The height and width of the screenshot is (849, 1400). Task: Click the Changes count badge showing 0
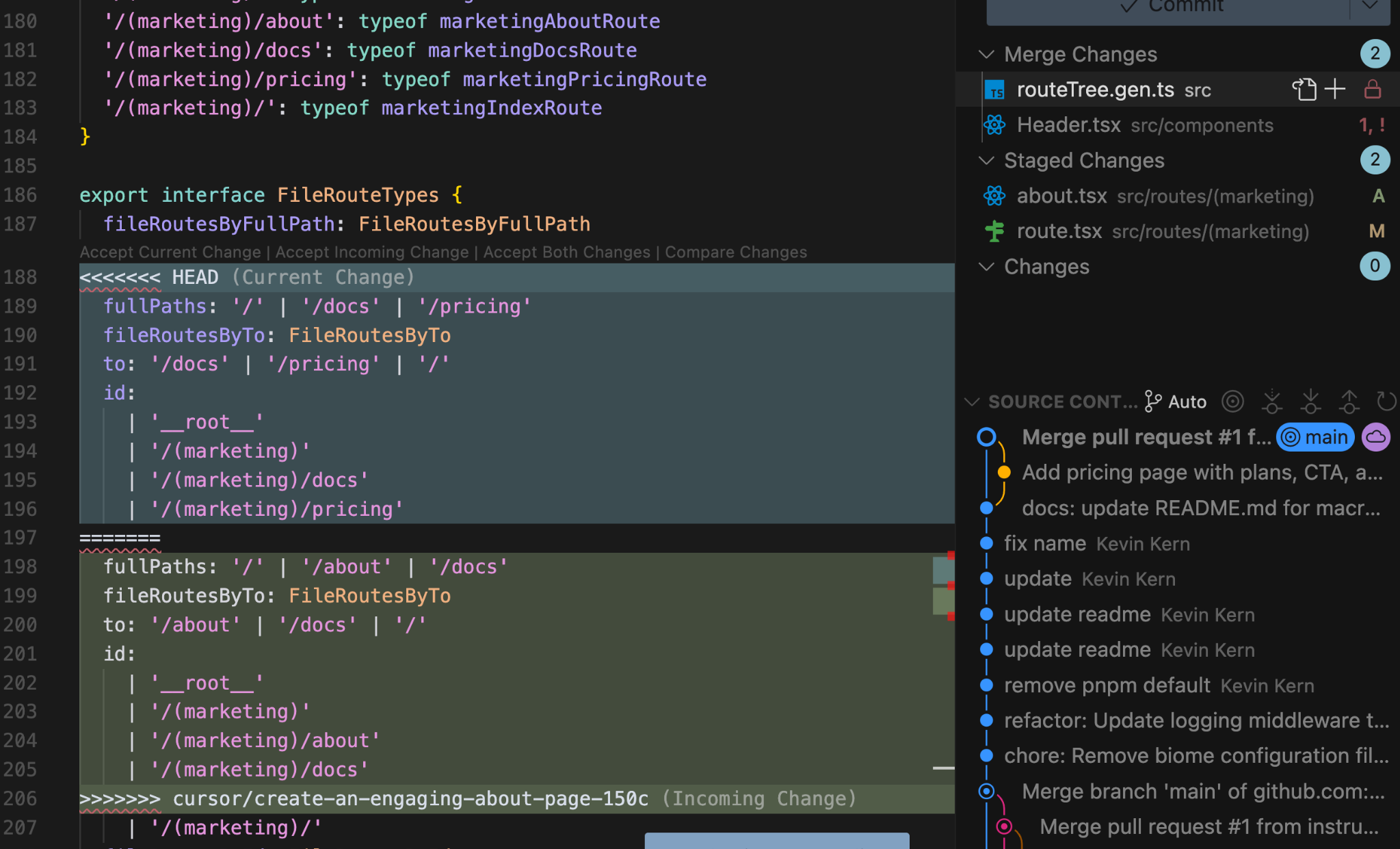(x=1375, y=266)
